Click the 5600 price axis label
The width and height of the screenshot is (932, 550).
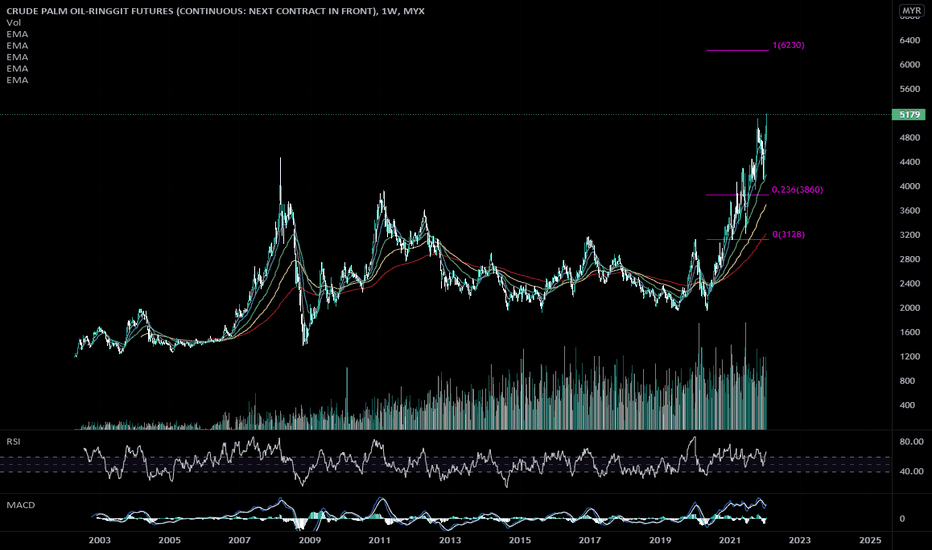[x=909, y=89]
